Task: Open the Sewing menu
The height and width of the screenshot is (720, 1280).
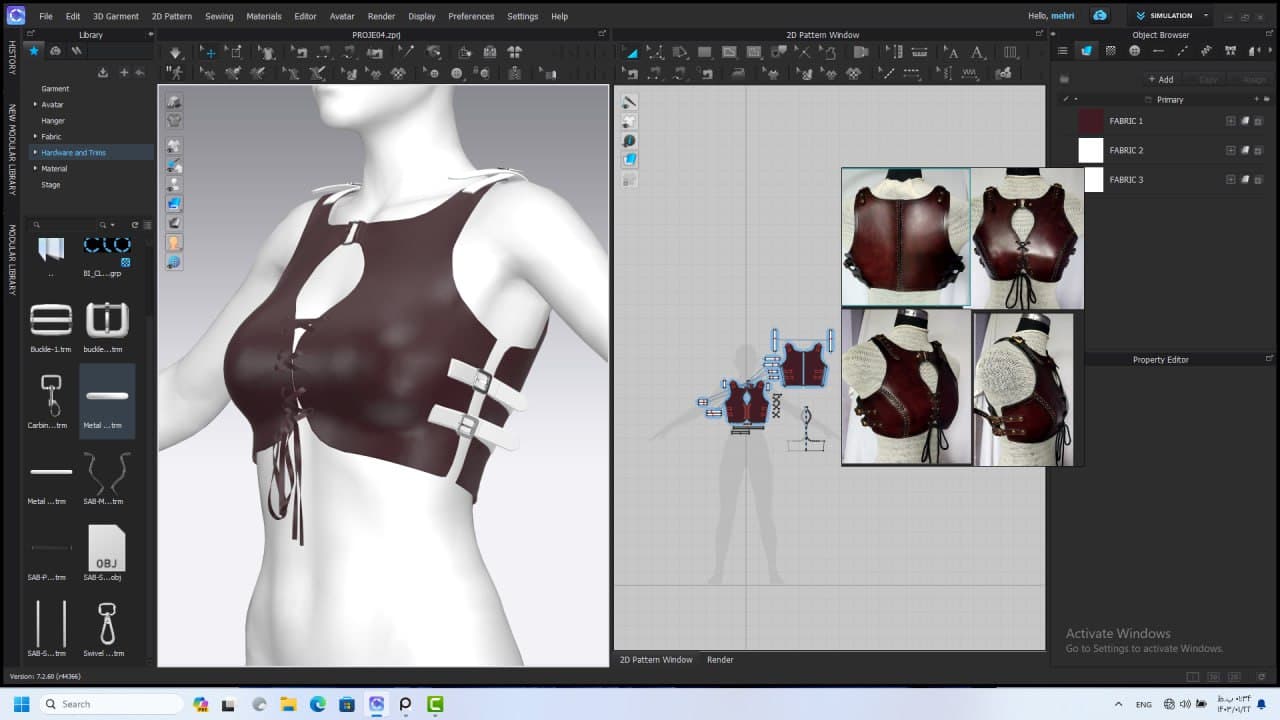Action: (x=219, y=16)
